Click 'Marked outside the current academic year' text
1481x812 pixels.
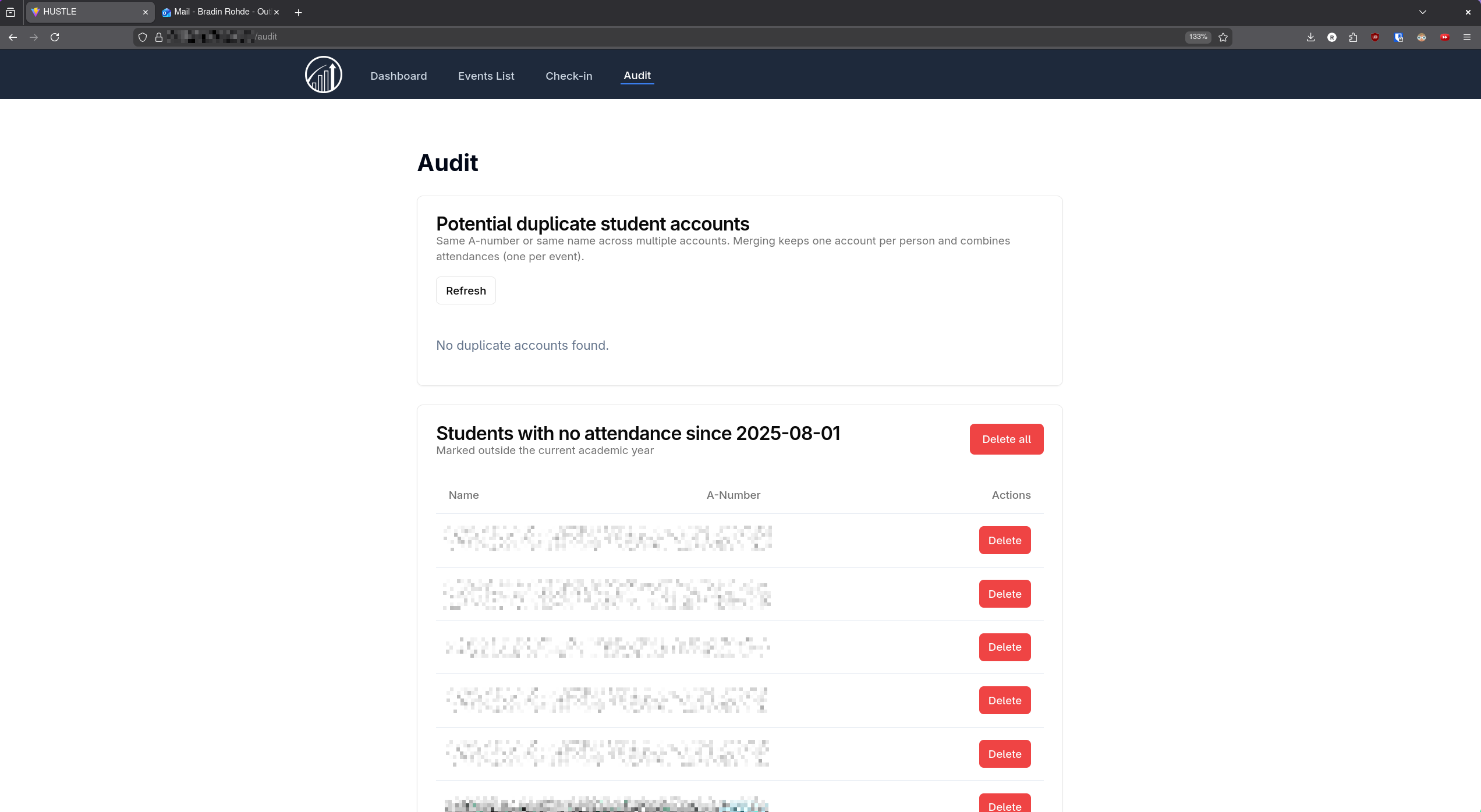point(545,451)
